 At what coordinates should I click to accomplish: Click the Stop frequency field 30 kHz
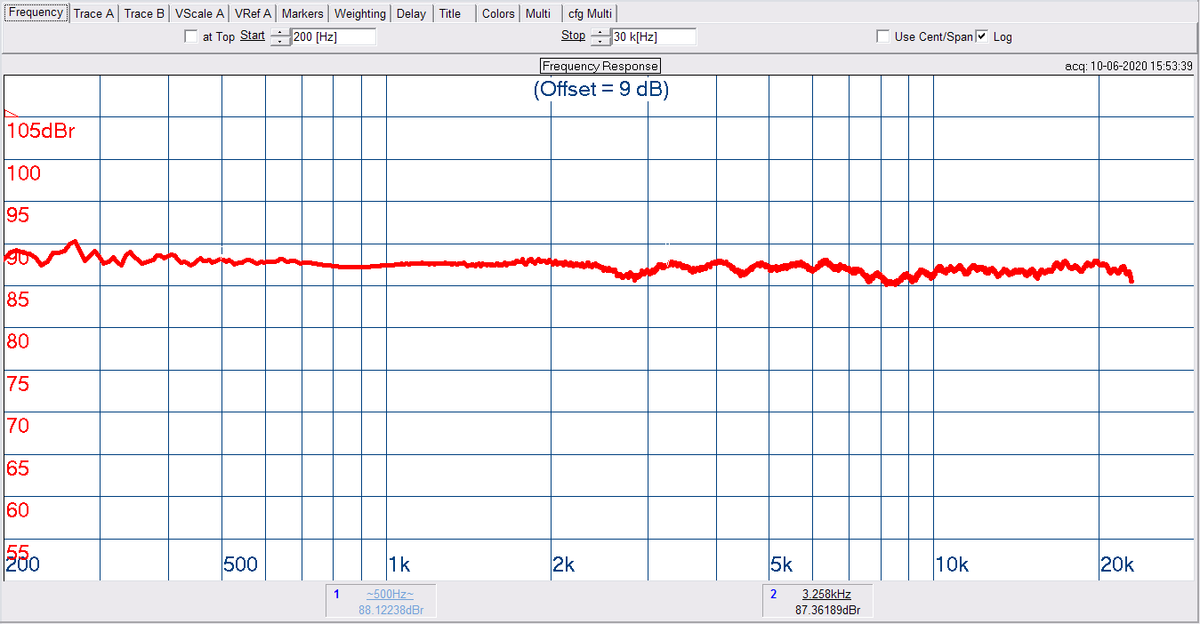653,37
